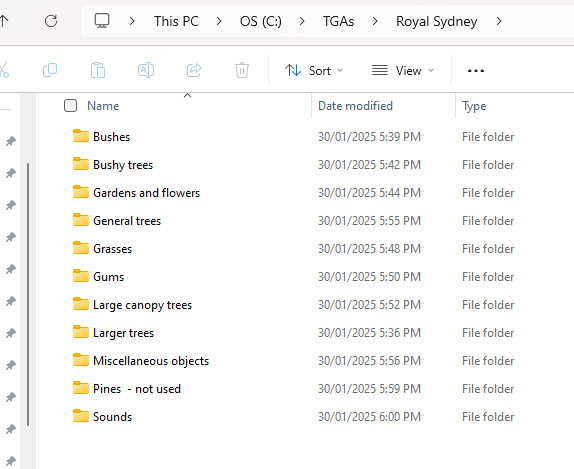Sort by the Date modified column header
This screenshot has height=469, width=574.
click(355, 106)
